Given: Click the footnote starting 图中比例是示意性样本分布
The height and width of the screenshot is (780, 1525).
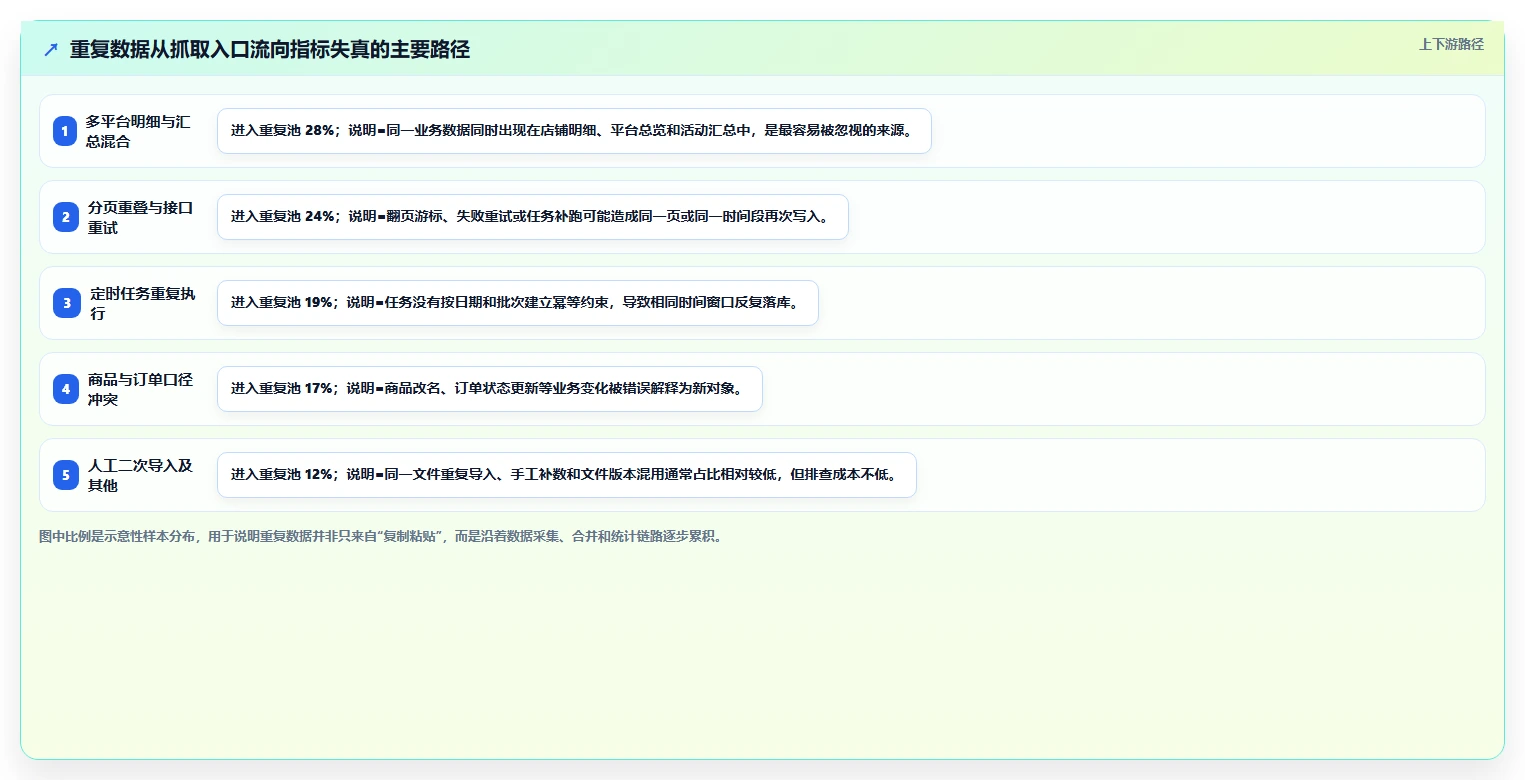Looking at the screenshot, I should pyautogui.click(x=380, y=536).
